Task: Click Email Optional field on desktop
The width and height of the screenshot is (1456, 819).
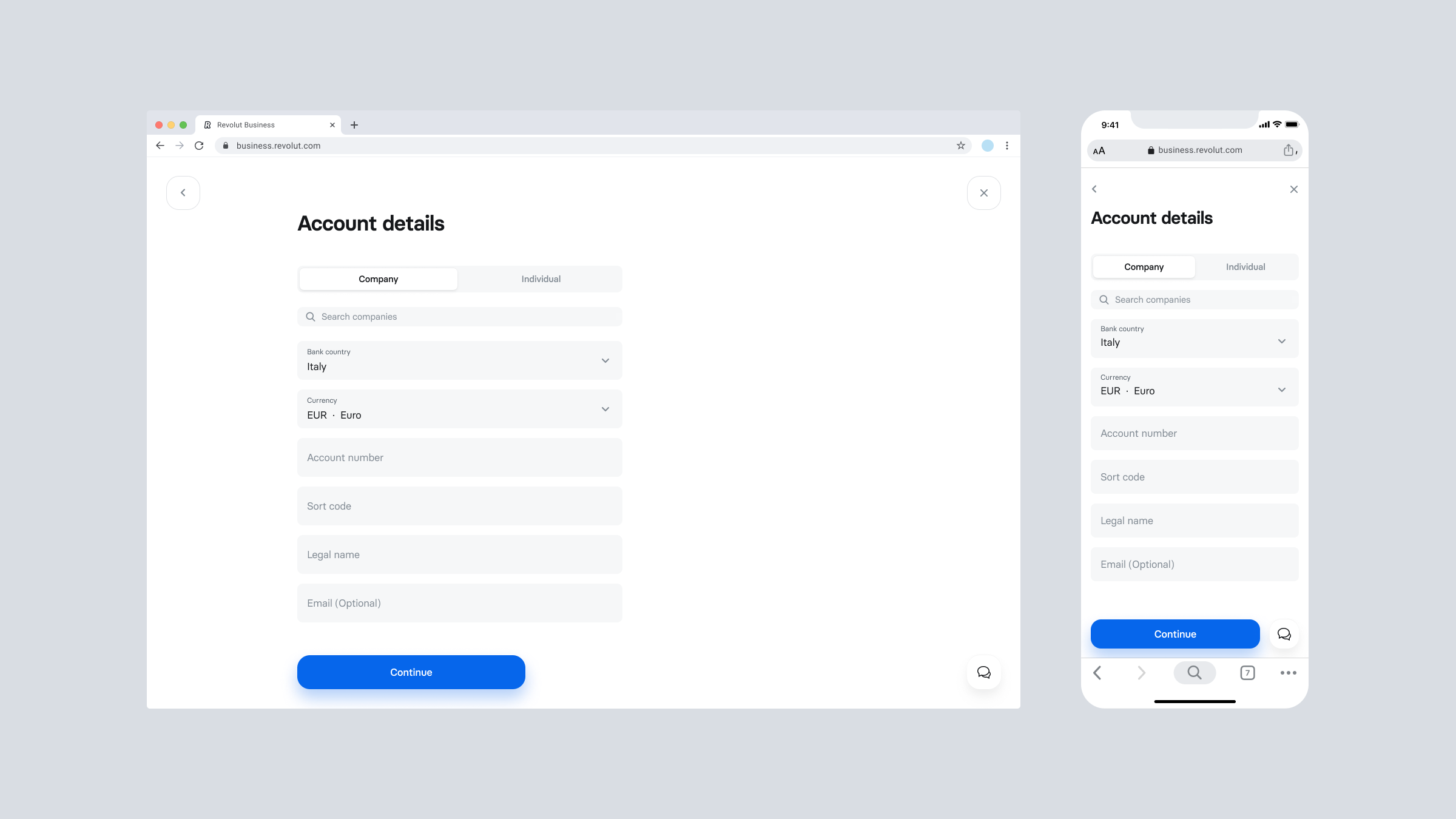Action: click(459, 603)
